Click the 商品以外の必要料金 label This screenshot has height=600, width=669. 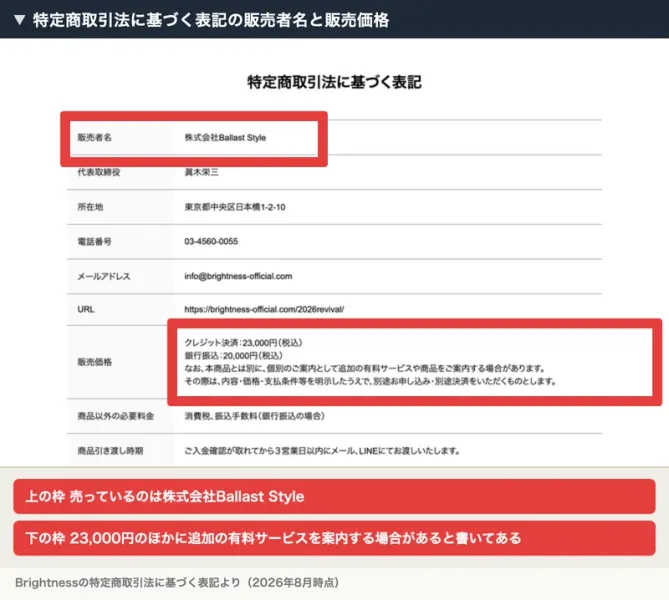(116, 416)
